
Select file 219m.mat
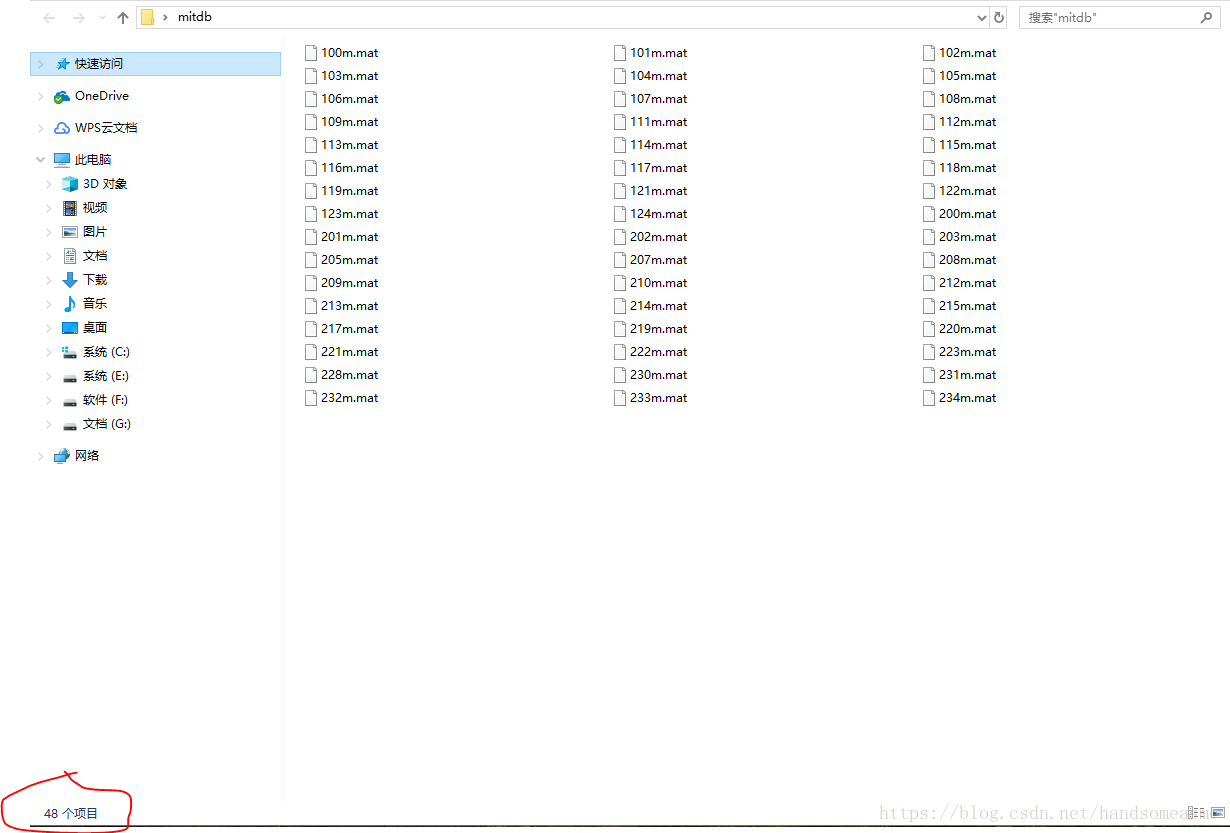click(659, 329)
